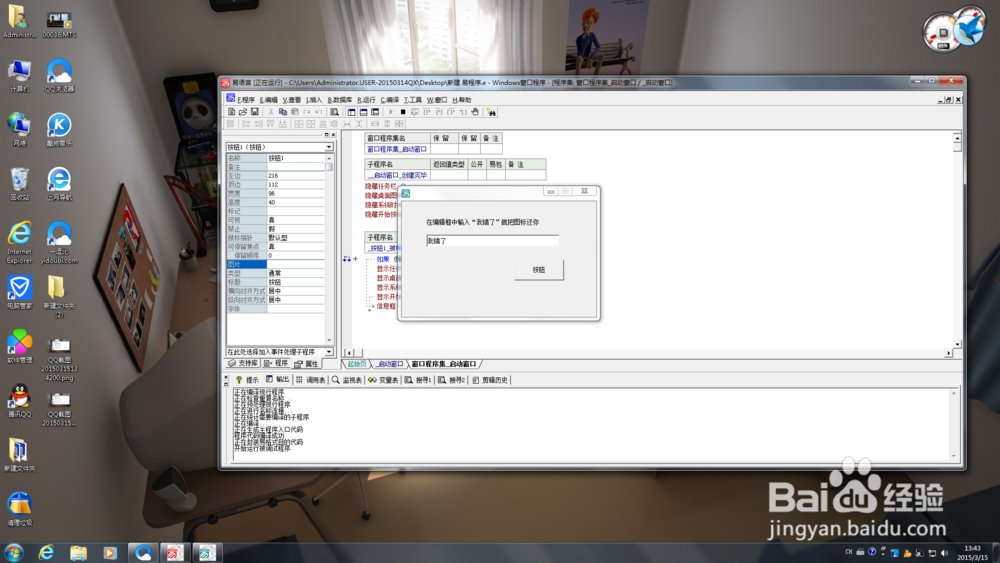Toggle the first panel layout toolbar icon
Viewport: 1000px width, 563px height.
coord(351,112)
